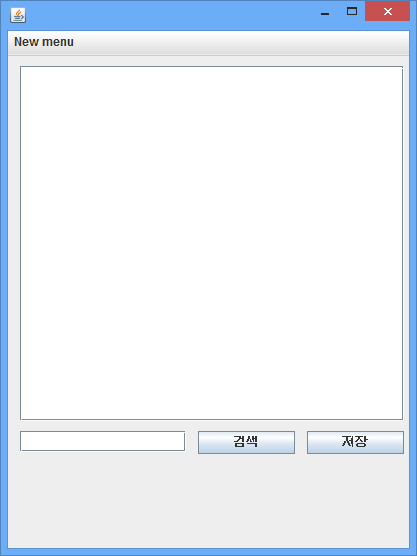The image size is (417, 556).
Task: Minimize the Java application window
Action: tap(325, 12)
